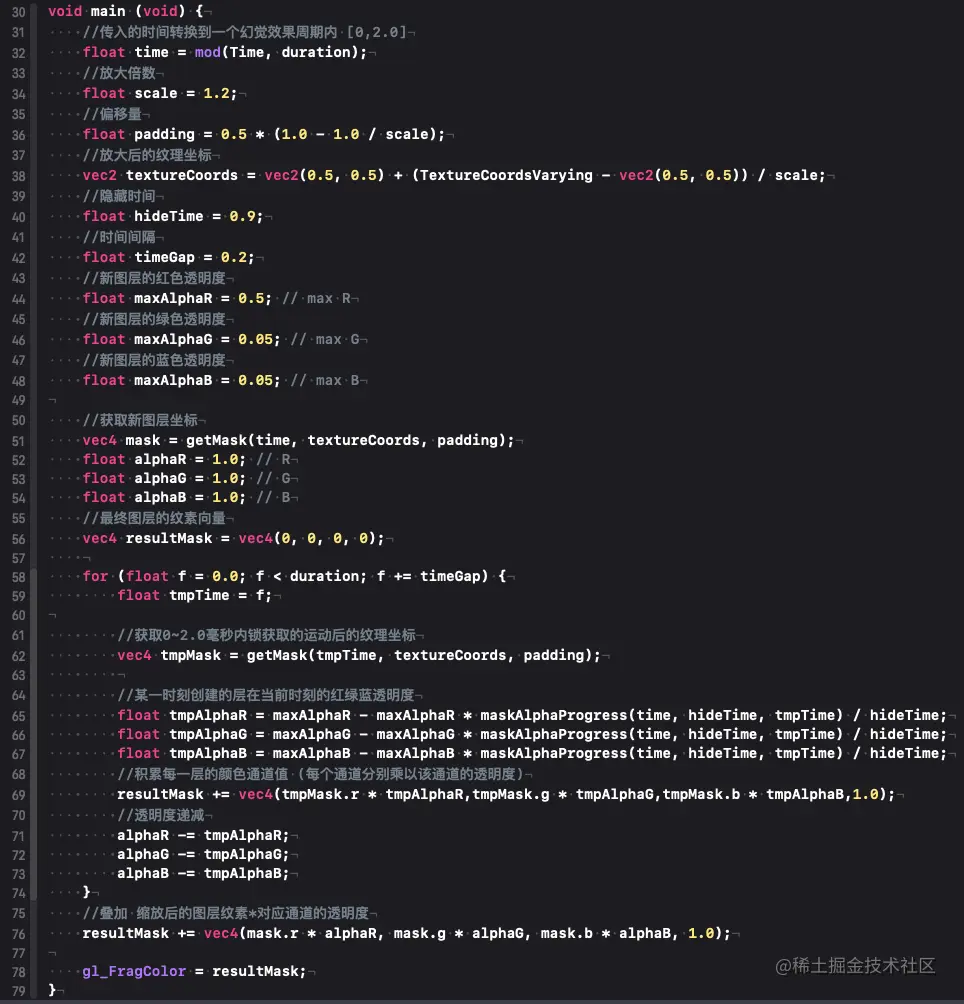Click the "alphaB -= tmpAlphaB;" line
This screenshot has height=1004, width=964.
click(203, 873)
